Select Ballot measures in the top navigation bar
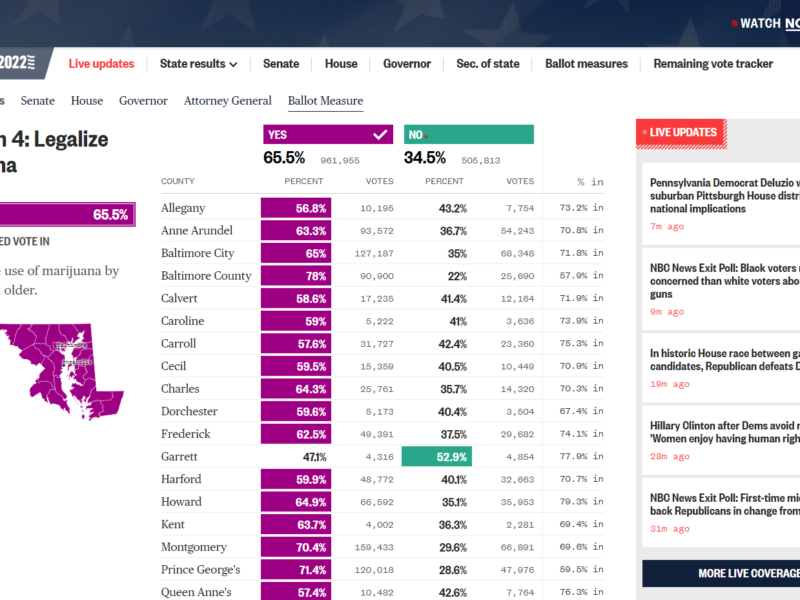 586,64
